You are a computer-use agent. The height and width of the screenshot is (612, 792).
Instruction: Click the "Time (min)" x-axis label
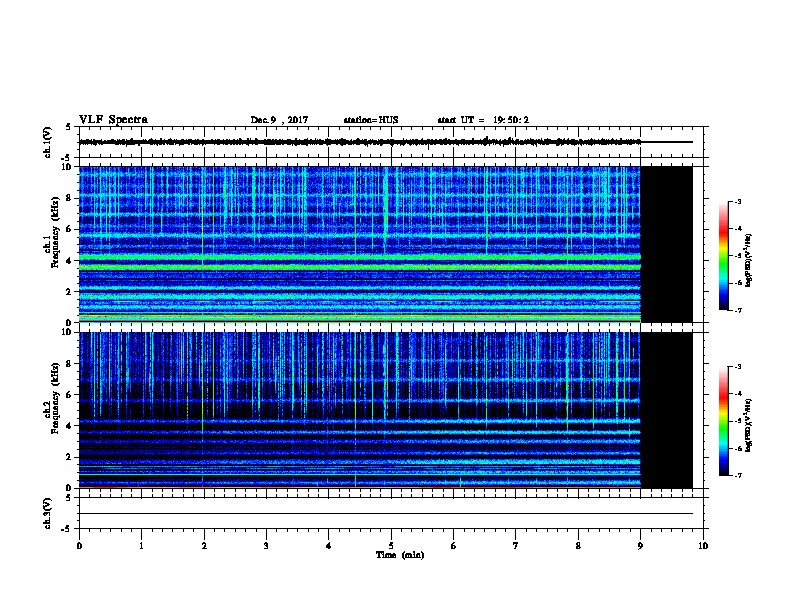click(400, 555)
